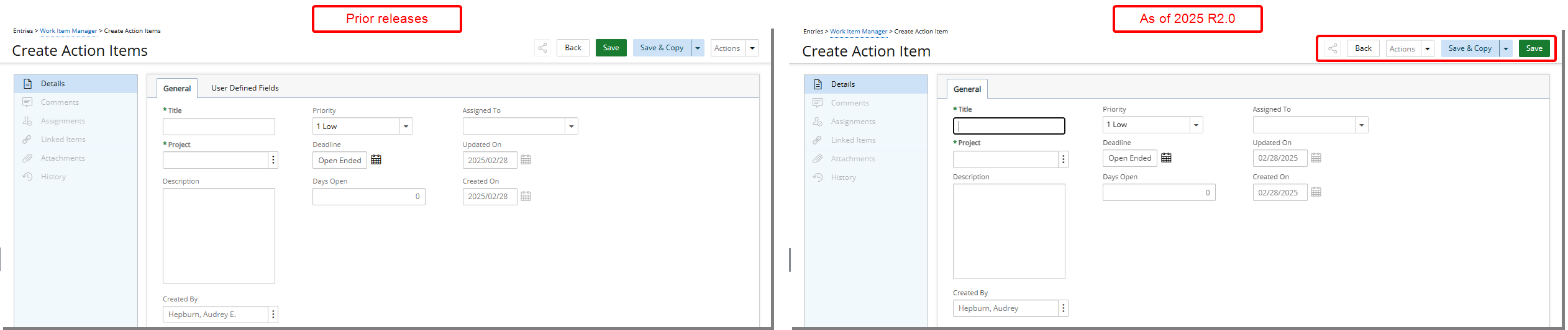Viewport: 1568px width, 330px height.
Task: Click Attachments label in left sidebar
Action: point(63,158)
